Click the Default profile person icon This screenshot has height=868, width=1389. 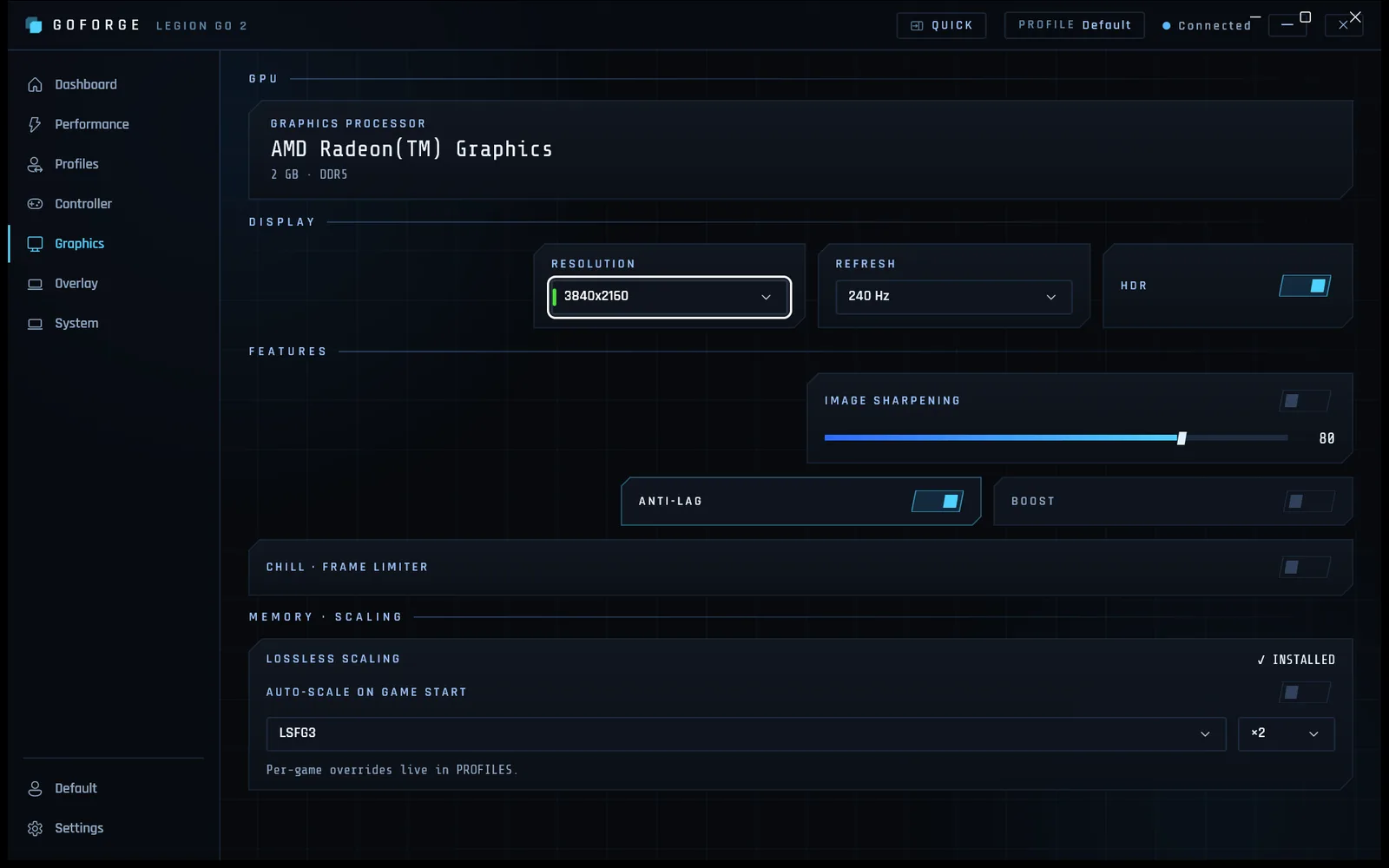click(35, 788)
